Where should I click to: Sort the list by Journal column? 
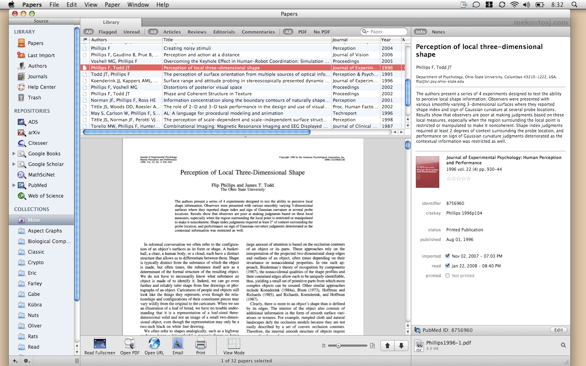[x=355, y=40]
